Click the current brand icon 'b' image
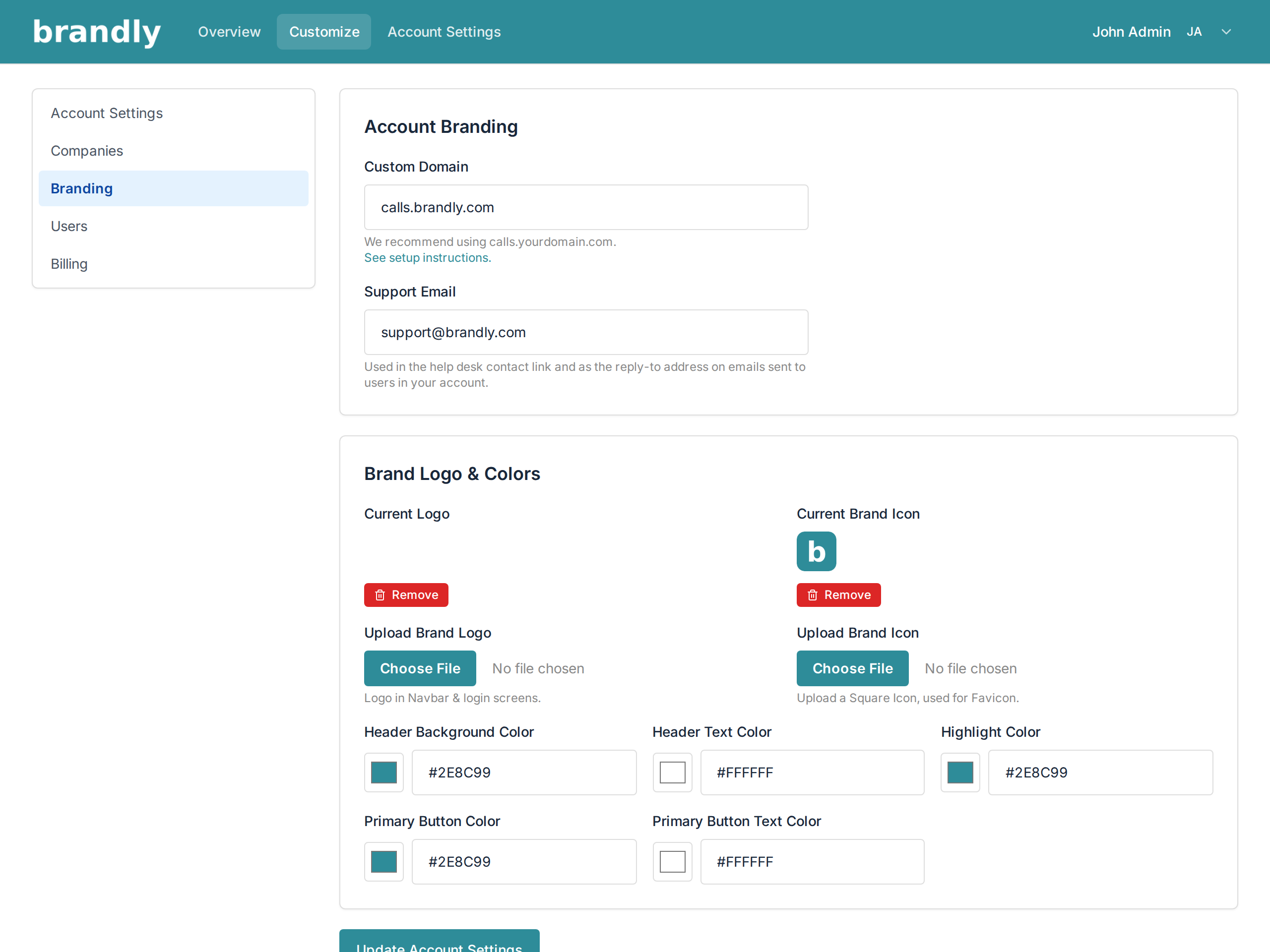The image size is (1270, 952). (816, 551)
